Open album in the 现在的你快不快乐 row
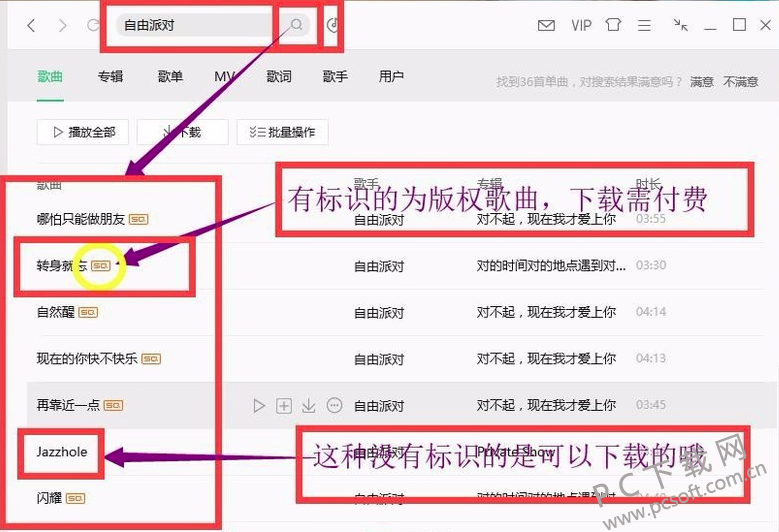The image size is (779, 532). click(x=546, y=359)
